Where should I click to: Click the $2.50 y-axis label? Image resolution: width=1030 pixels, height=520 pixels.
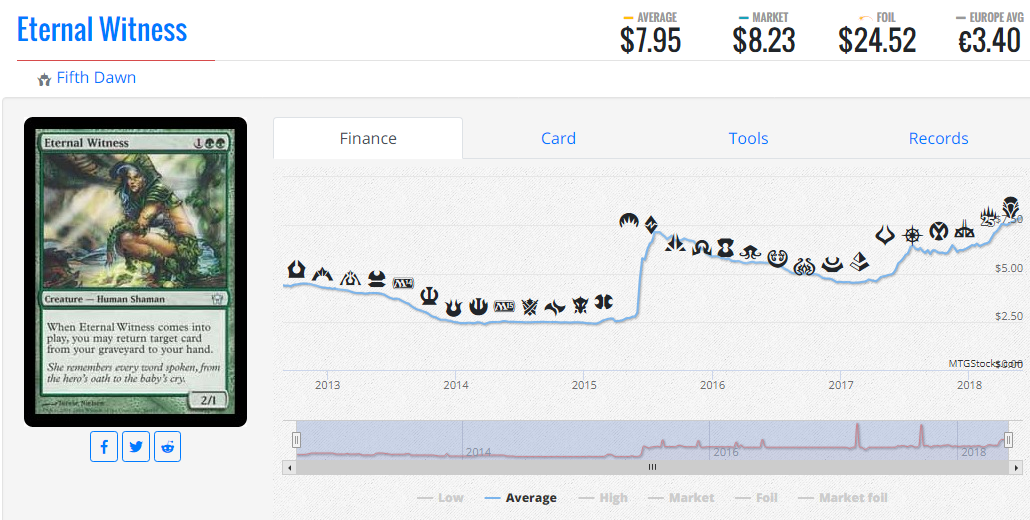1008,316
